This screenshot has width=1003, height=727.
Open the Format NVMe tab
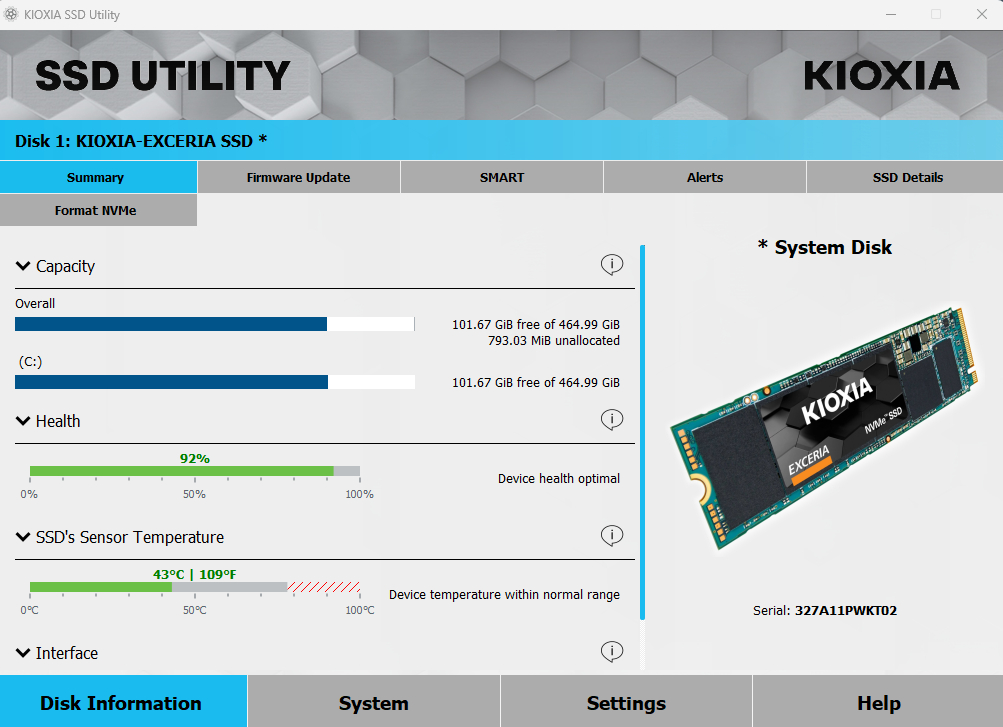pos(99,210)
